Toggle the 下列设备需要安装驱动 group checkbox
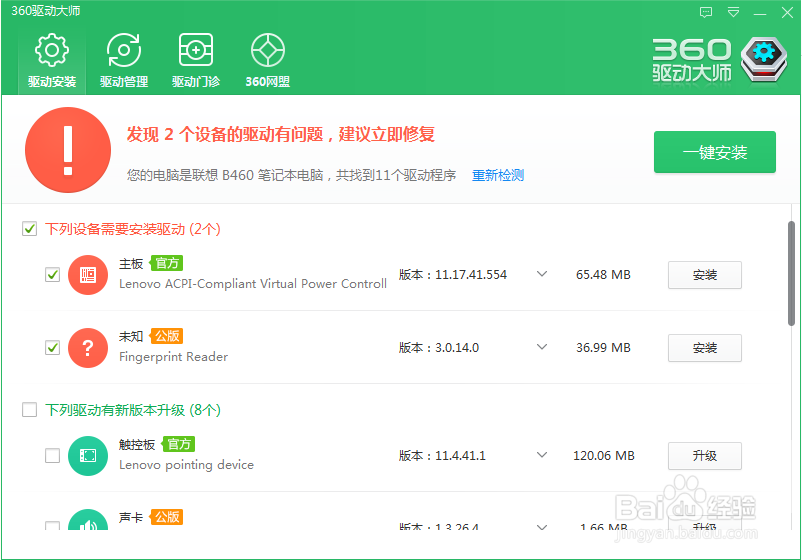Screen dimensions: 802x560 30,229
